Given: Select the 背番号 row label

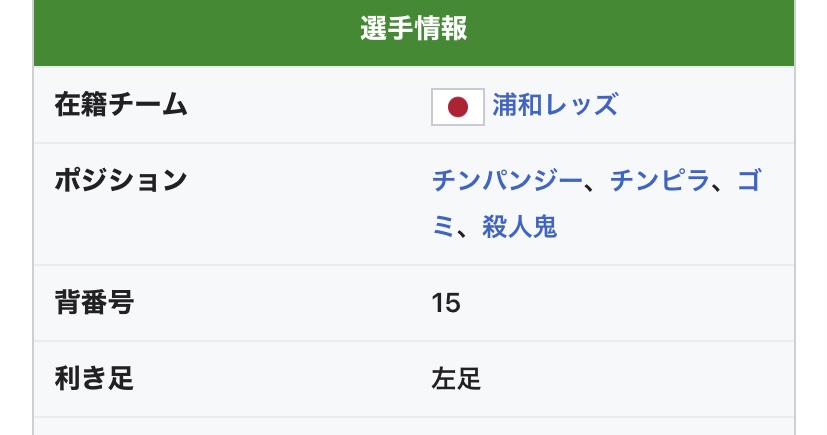Looking at the screenshot, I should 94,303.
